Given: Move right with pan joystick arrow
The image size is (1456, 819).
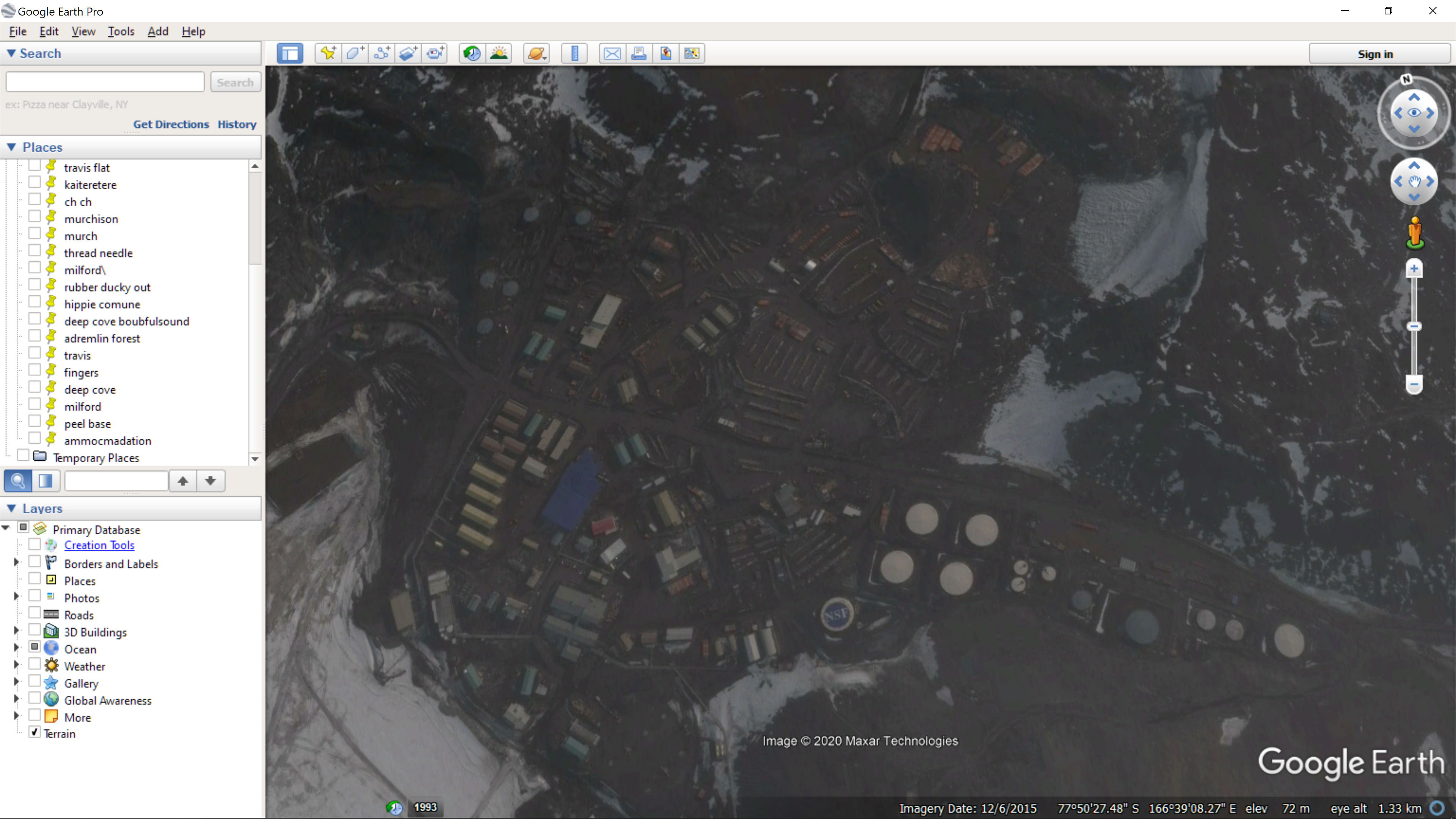Looking at the screenshot, I should 1431,182.
